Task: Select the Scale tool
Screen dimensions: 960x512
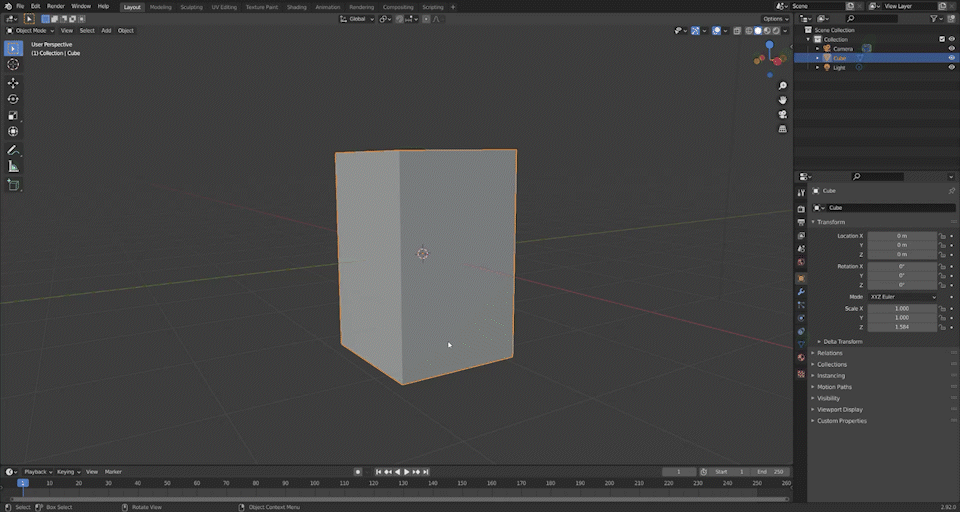Action: [x=13, y=115]
